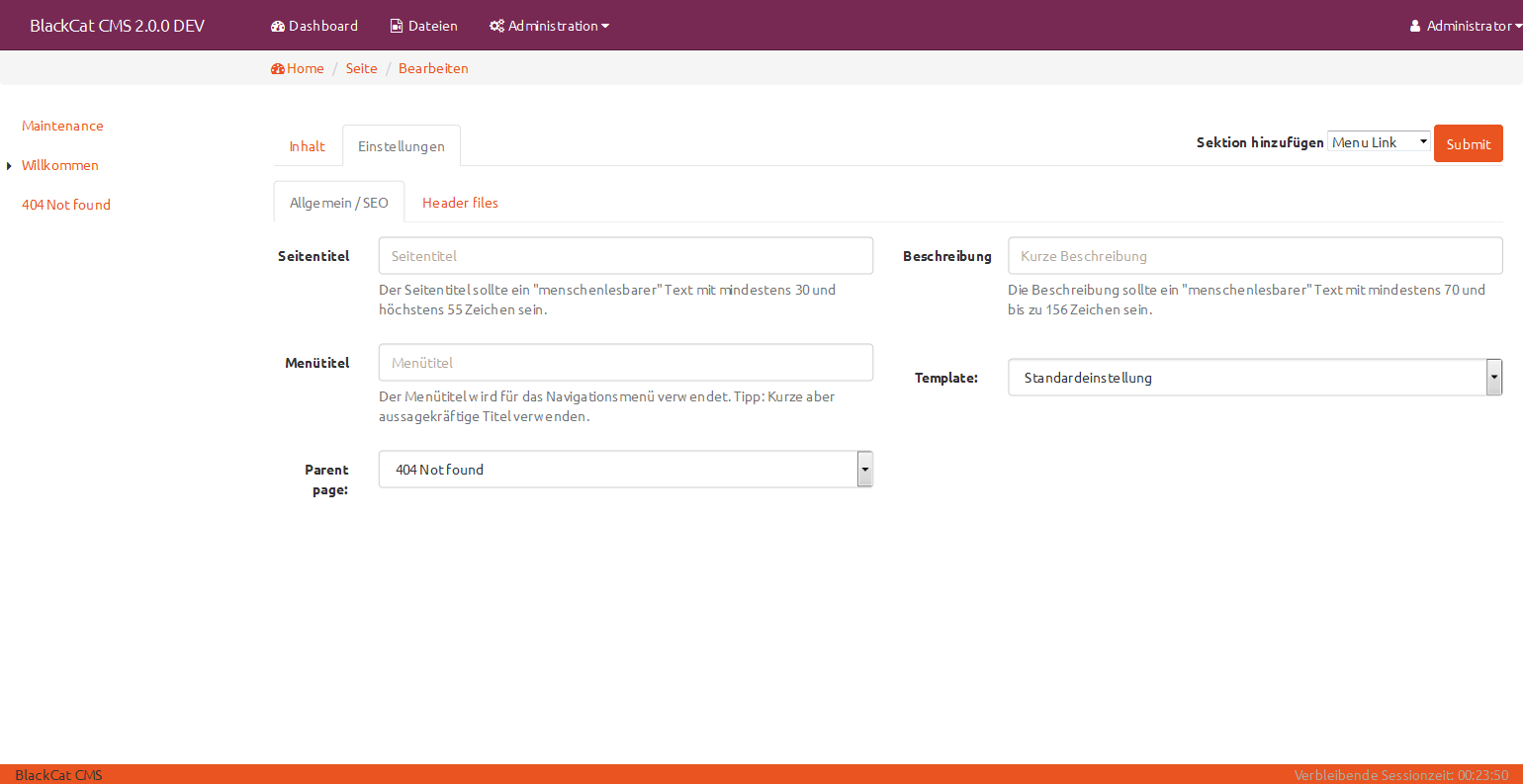Image resolution: width=1523 pixels, height=784 pixels.
Task: Click the Administrator user icon
Action: coord(1415,26)
